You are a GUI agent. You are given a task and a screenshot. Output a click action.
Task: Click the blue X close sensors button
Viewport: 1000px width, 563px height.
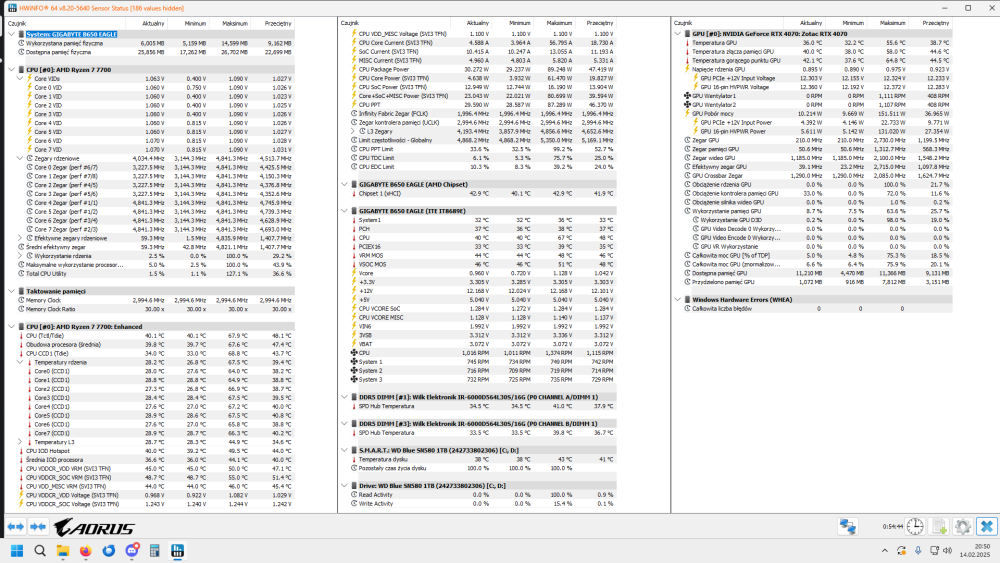985,526
